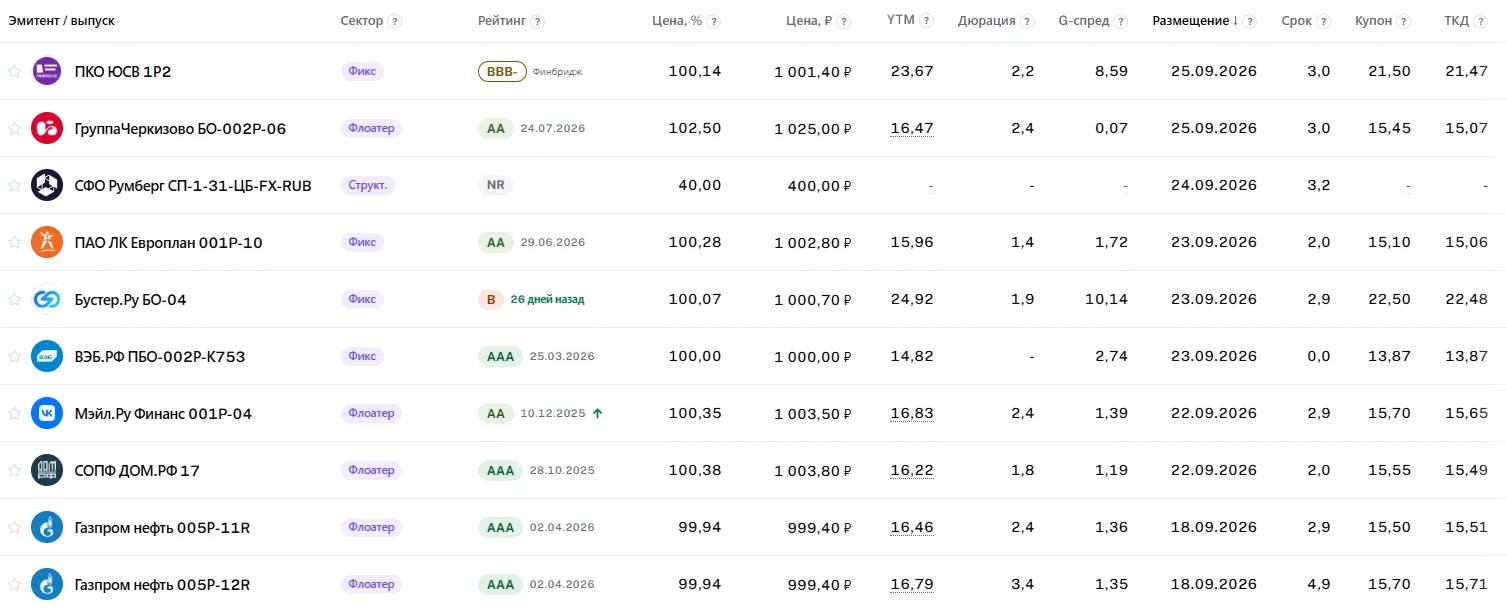Open ПКО ЮСВ 1Р2 bond page
The image size is (1506, 611).
pos(123,71)
